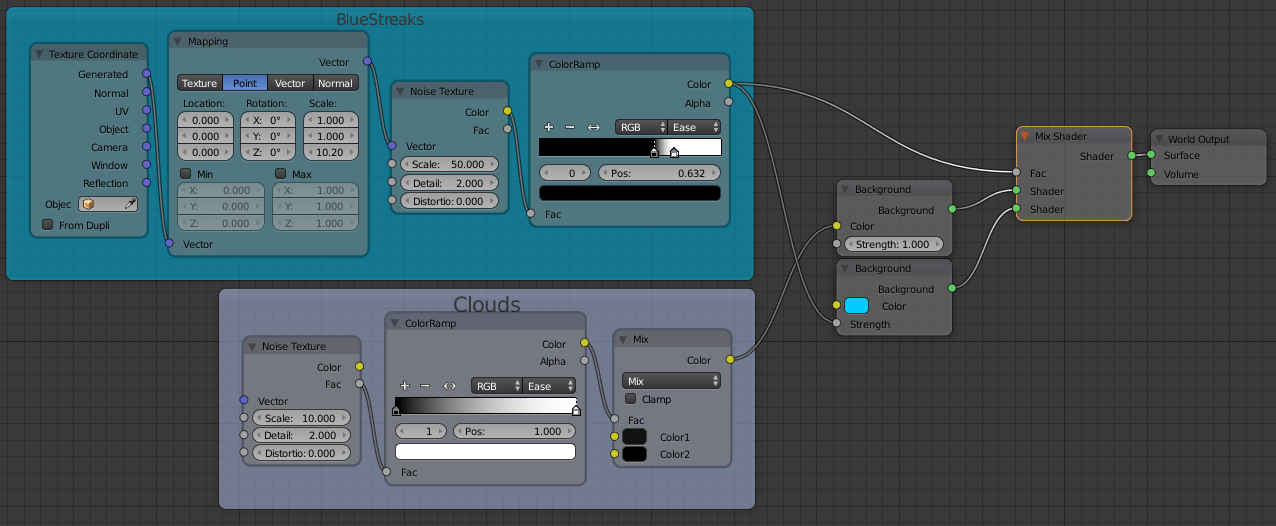Select Vector mapping type tab
The image size is (1276, 526).
pyautogui.click(x=290, y=83)
